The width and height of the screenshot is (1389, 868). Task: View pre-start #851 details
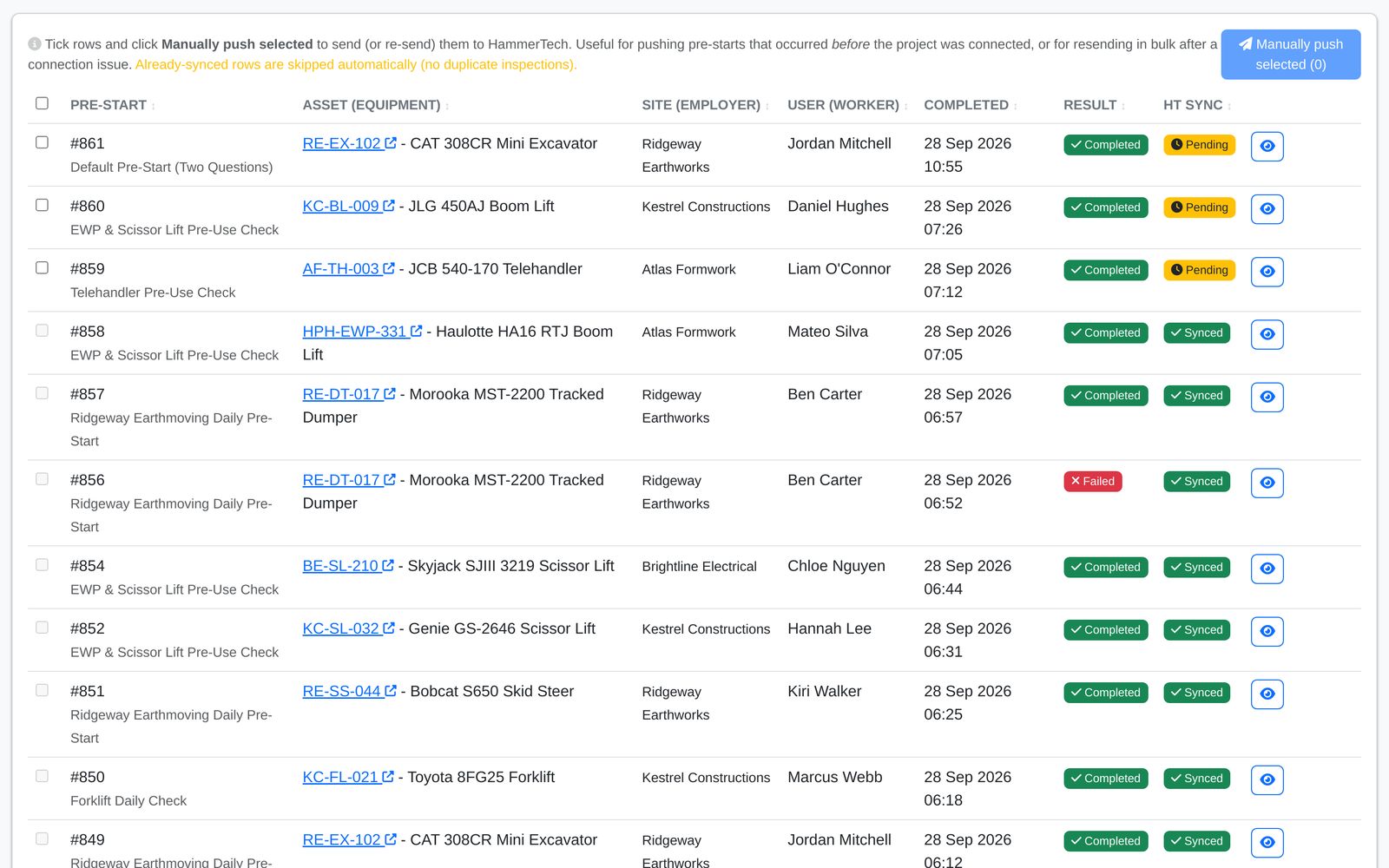1267,693
